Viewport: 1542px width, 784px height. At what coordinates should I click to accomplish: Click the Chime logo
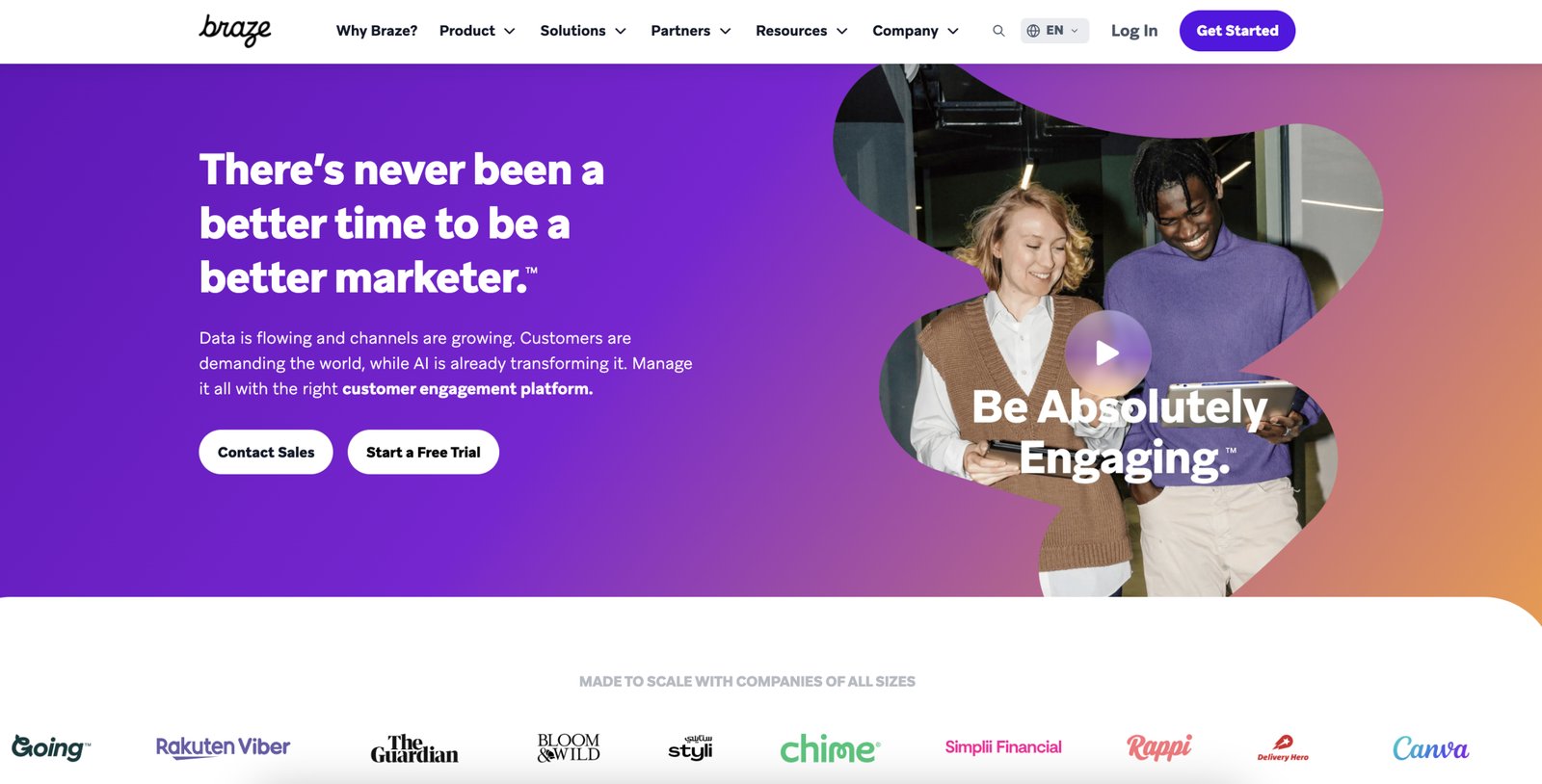830,747
